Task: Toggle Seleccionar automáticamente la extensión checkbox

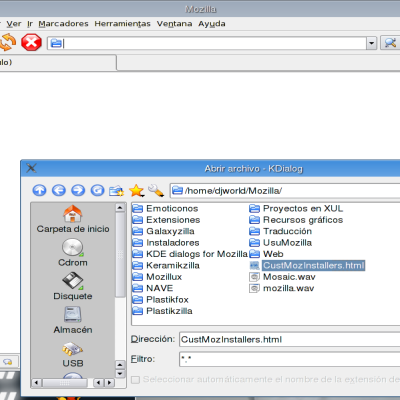Action: click(135, 380)
